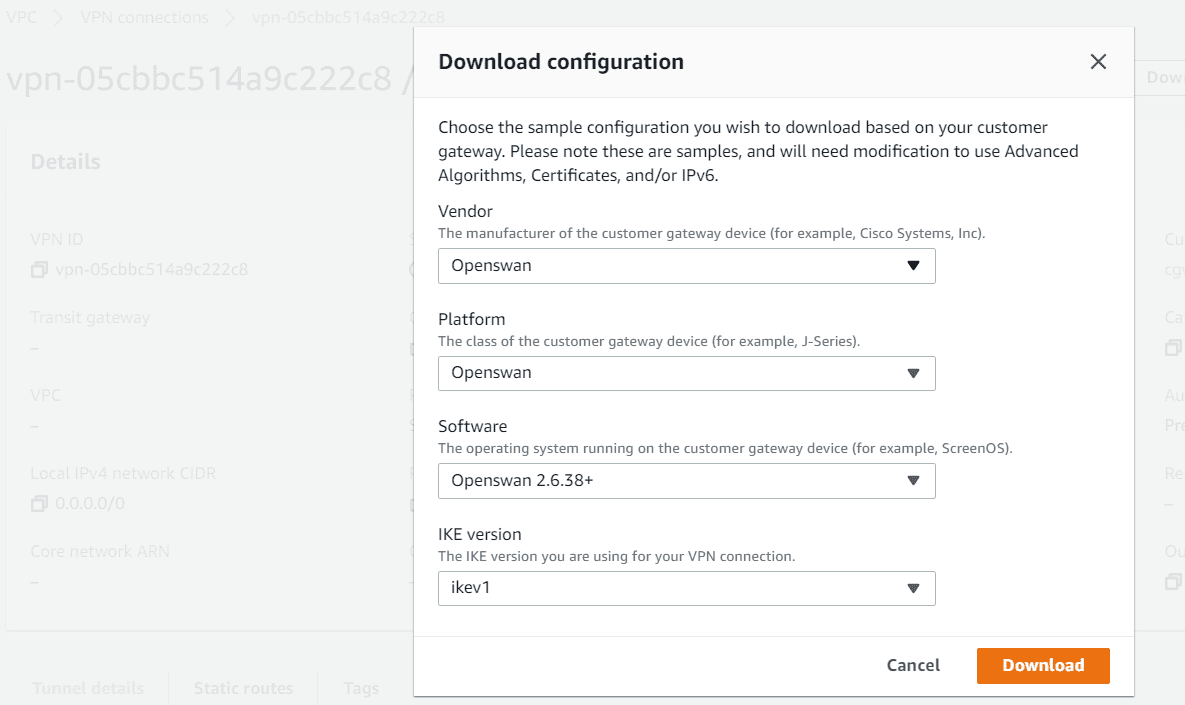Open the IKE version dropdown showing ikev1

[686, 588]
